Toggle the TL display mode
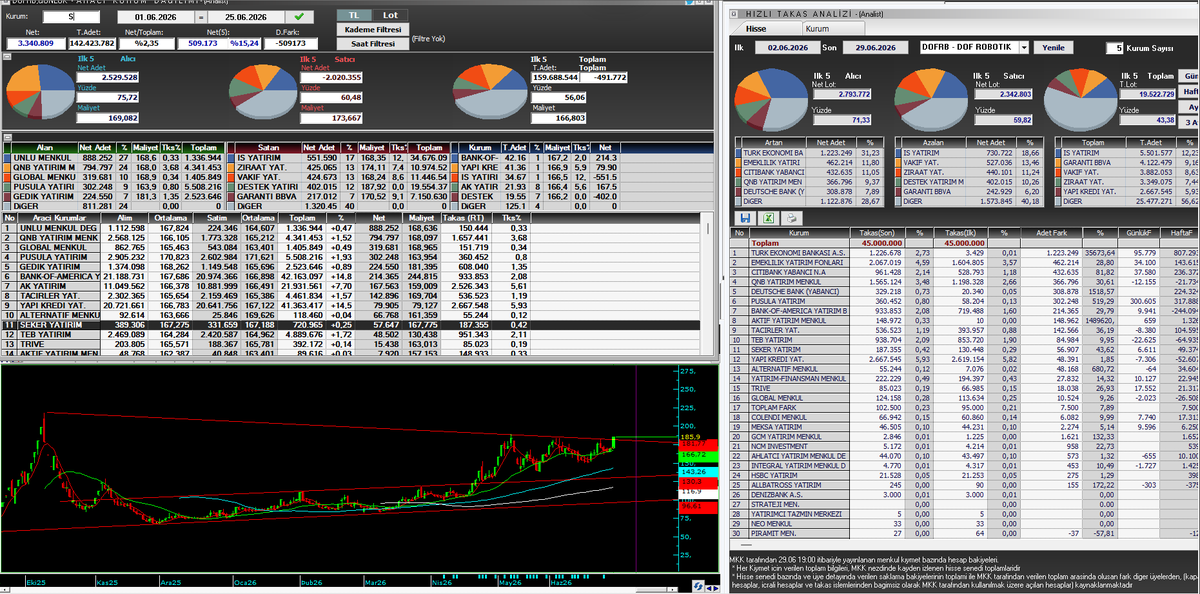 coord(352,15)
